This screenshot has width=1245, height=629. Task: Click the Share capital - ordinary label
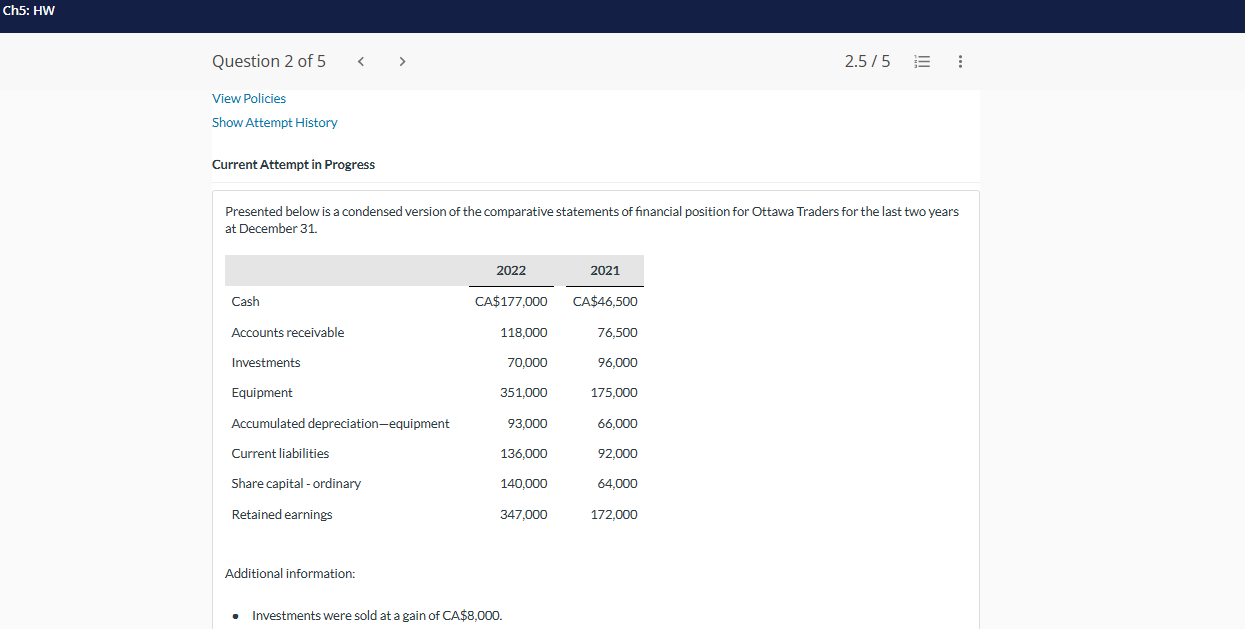click(296, 483)
